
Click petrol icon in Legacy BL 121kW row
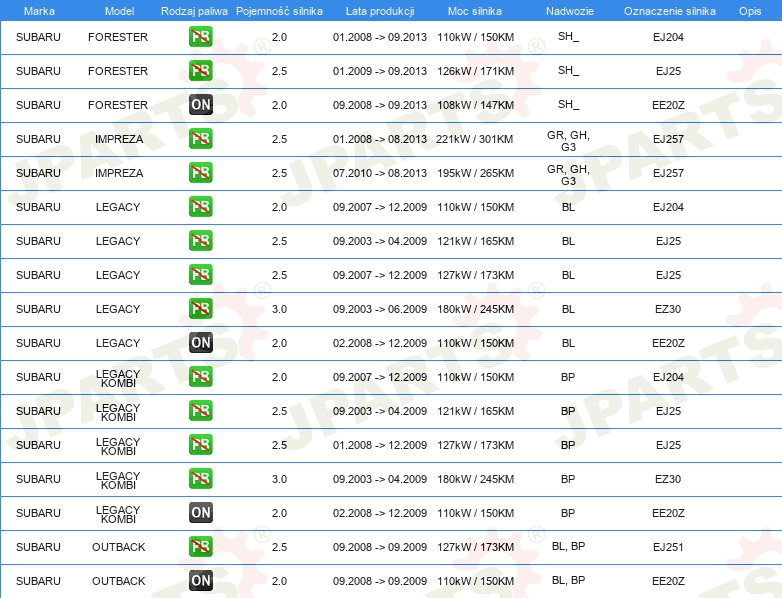tap(200, 240)
